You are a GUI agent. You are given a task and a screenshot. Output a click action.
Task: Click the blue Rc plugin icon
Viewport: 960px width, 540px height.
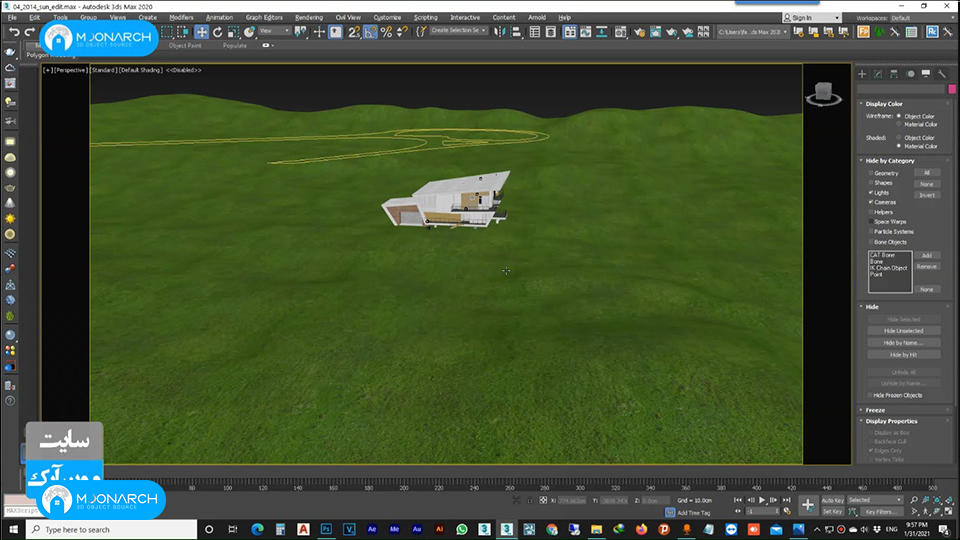[x=932, y=32]
